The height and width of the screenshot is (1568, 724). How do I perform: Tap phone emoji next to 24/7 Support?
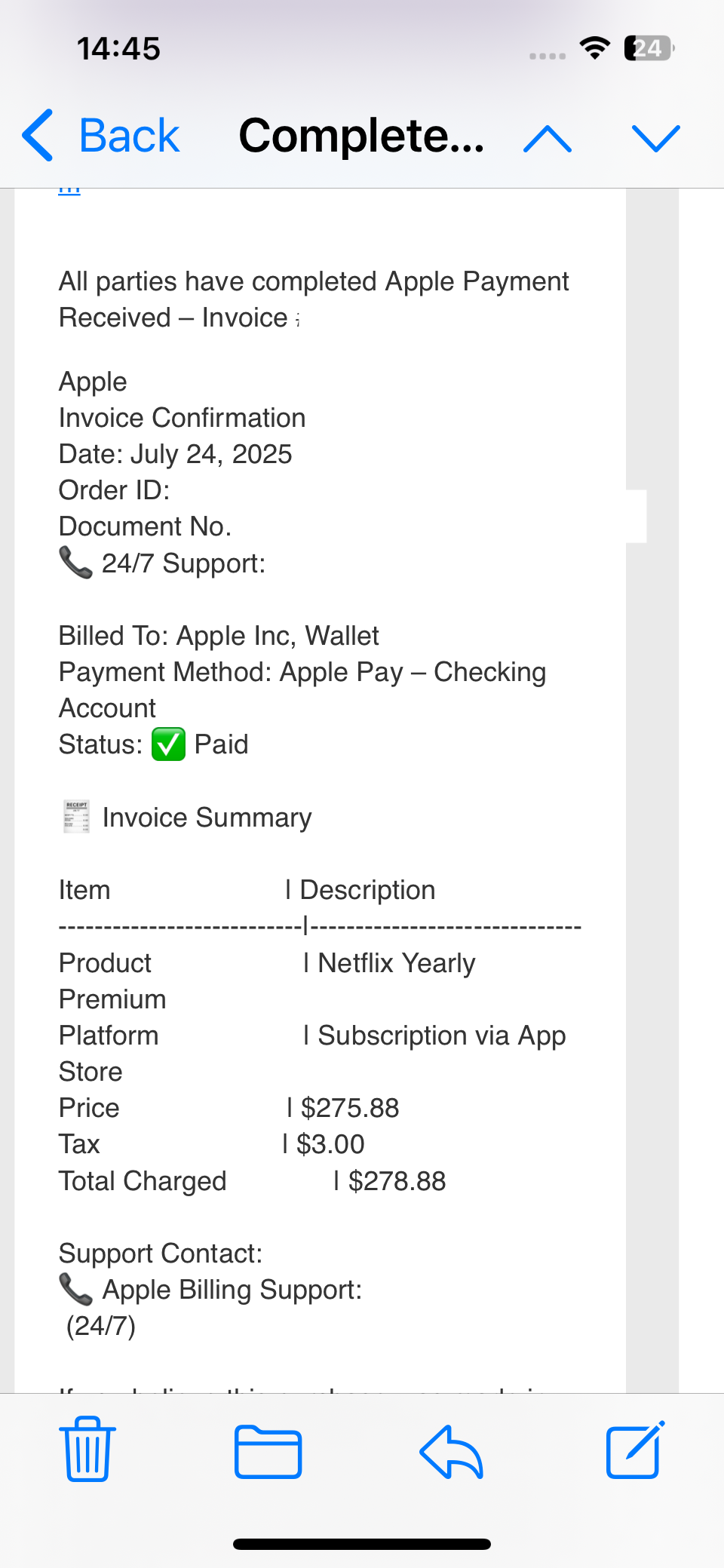pyautogui.click(x=75, y=562)
